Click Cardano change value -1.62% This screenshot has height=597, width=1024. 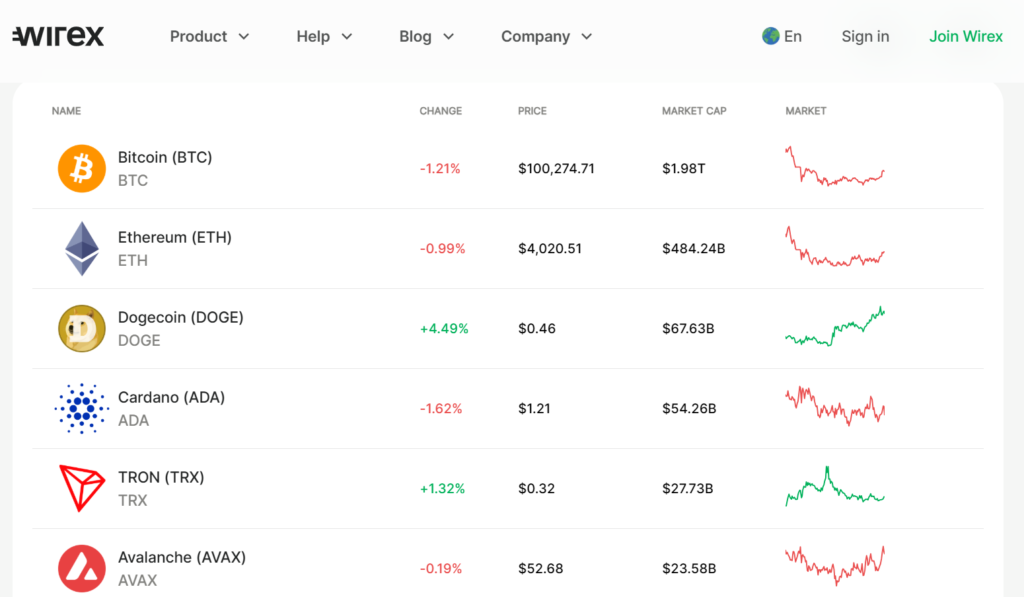441,408
